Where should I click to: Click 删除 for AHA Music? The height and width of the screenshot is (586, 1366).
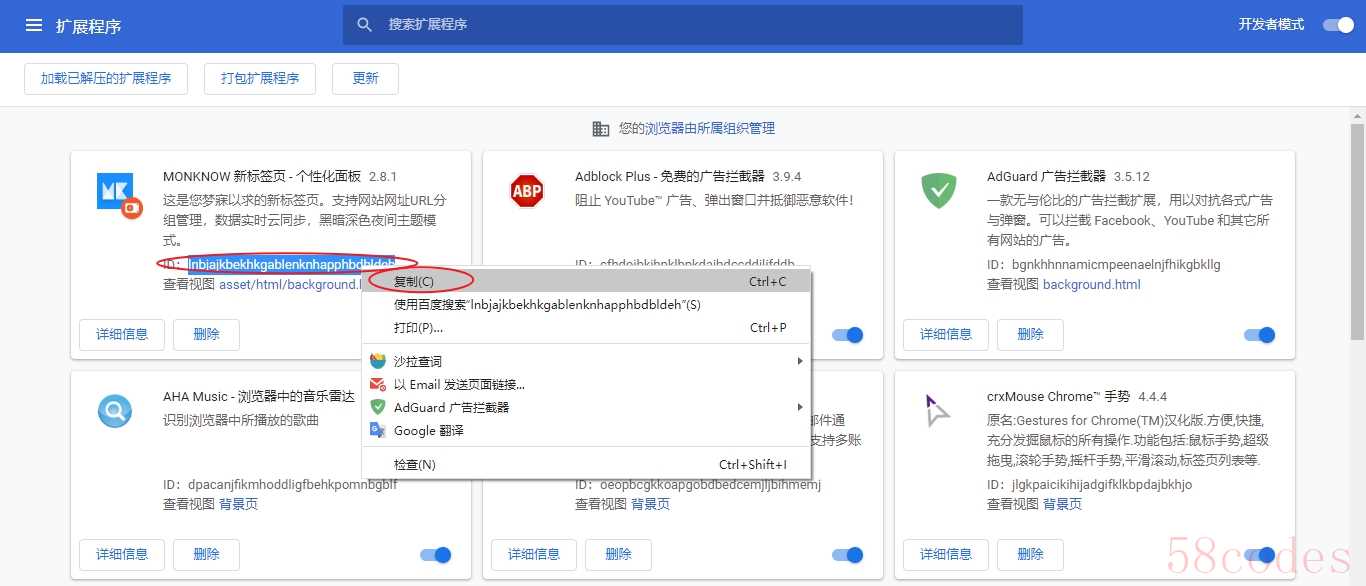click(x=206, y=554)
